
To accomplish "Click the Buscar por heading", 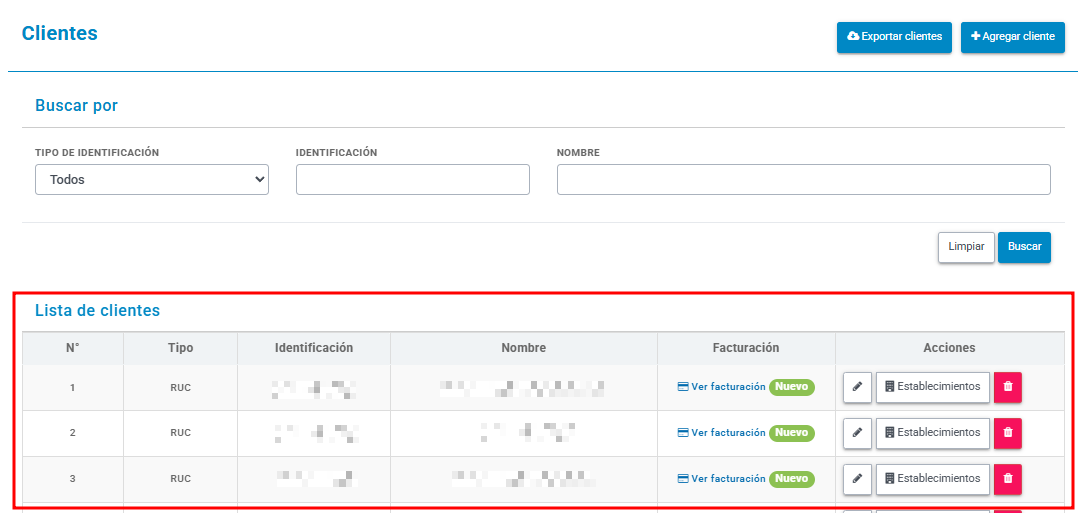I will coord(76,105).
